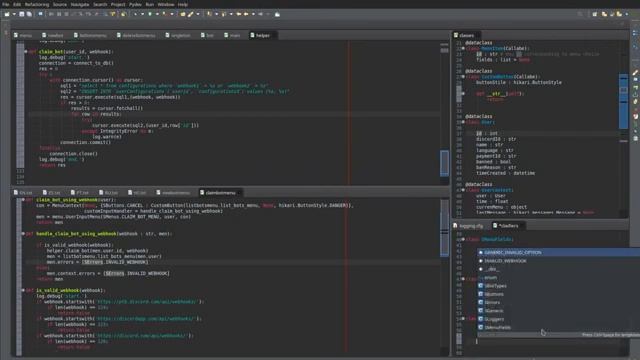Click the helper editor vertical scrollbar thumb
This screenshot has height=360, width=640.
(x=444, y=163)
